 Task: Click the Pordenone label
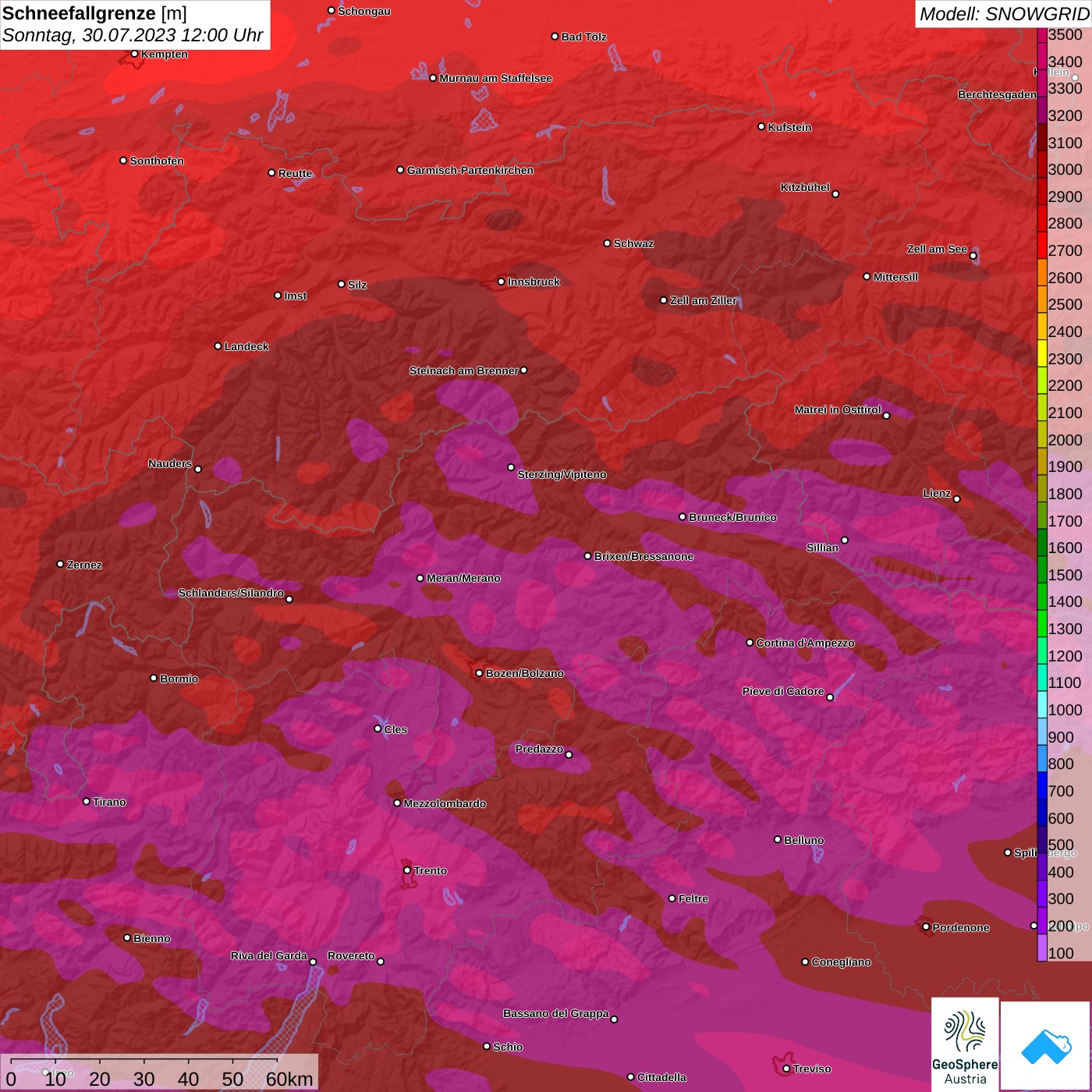(x=961, y=927)
